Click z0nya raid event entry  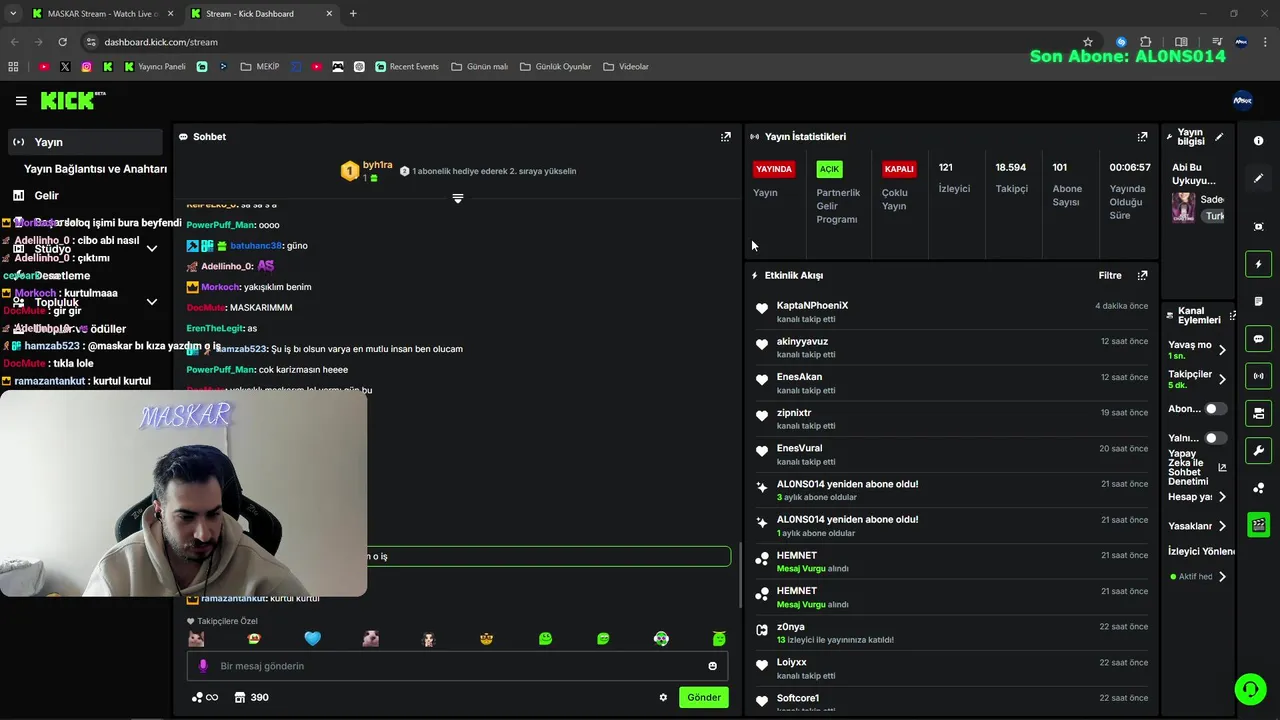pos(951,633)
